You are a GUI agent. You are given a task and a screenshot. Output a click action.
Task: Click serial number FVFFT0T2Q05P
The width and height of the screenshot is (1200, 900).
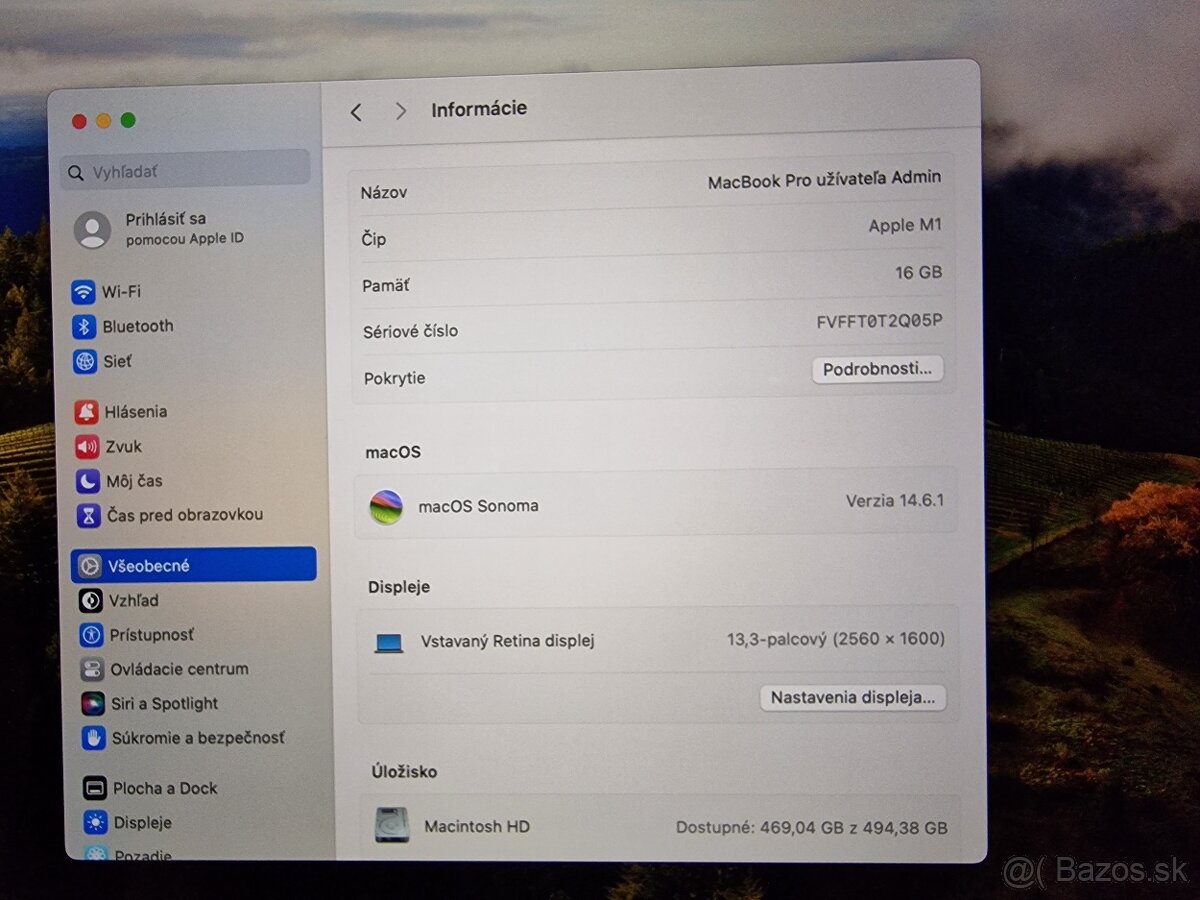[880, 321]
